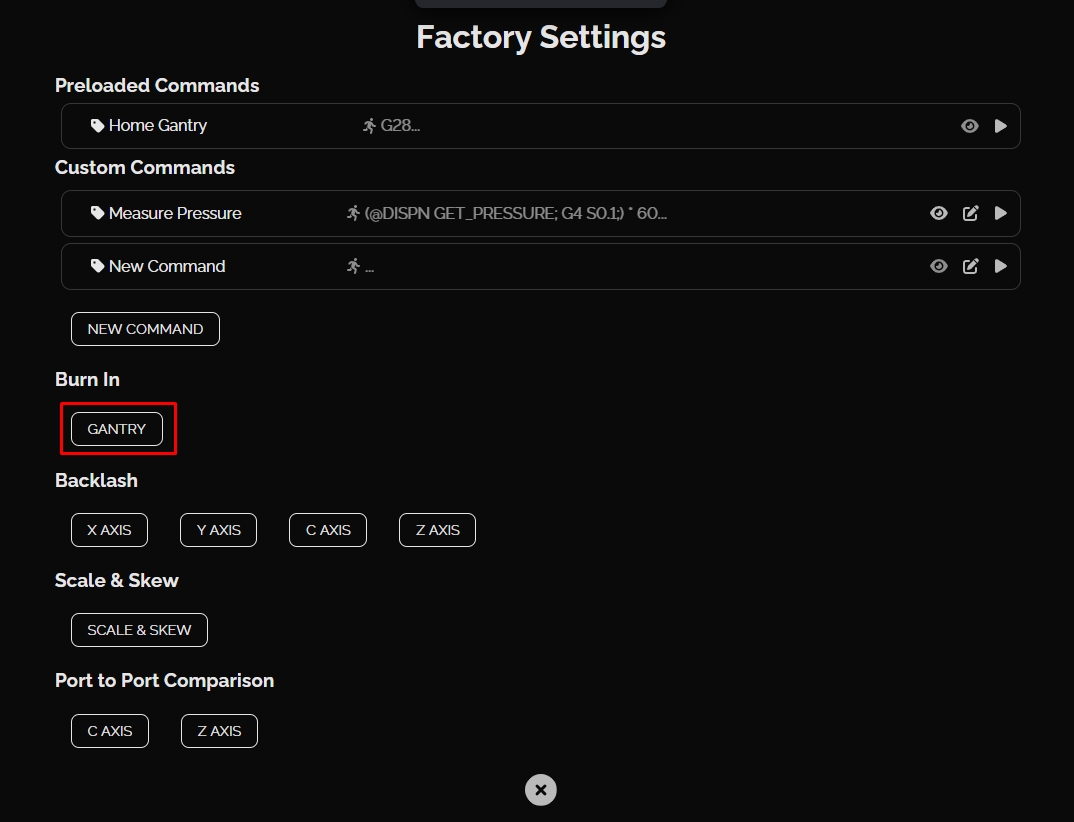This screenshot has width=1074, height=822.
Task: Select Backlash C AXIS button
Action: coord(328,530)
